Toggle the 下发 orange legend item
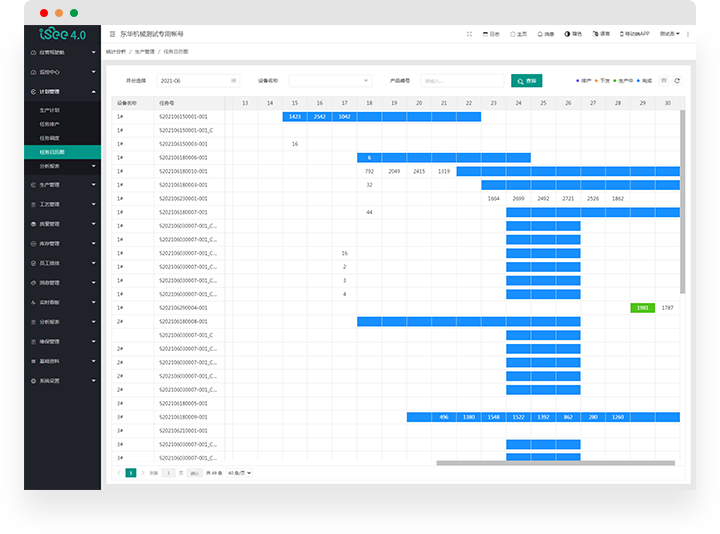This screenshot has height=534, width=720. coord(603,80)
